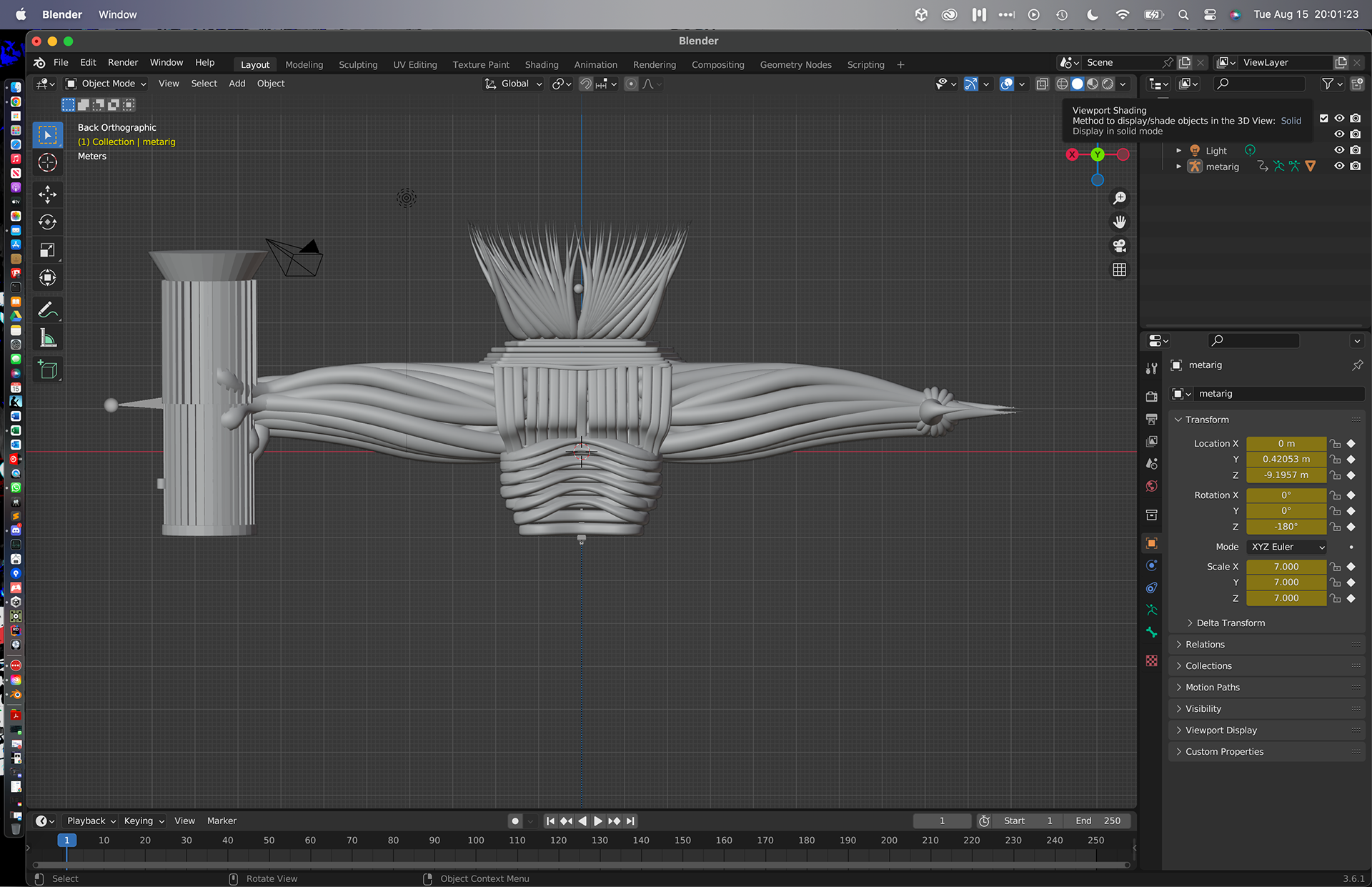Open the Tool properties tab
The image size is (1372, 887).
click(1151, 369)
